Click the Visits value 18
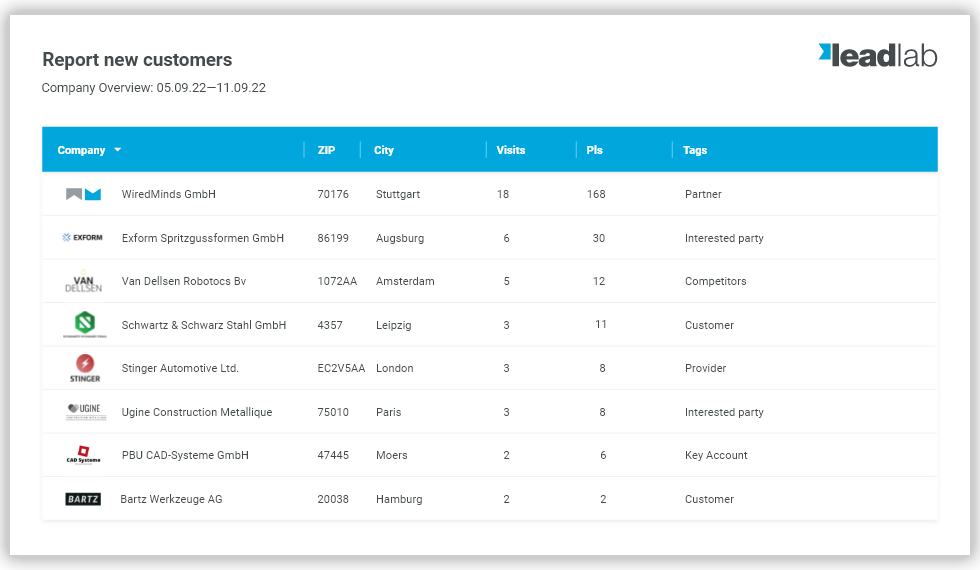The width and height of the screenshot is (980, 570). 503,194
